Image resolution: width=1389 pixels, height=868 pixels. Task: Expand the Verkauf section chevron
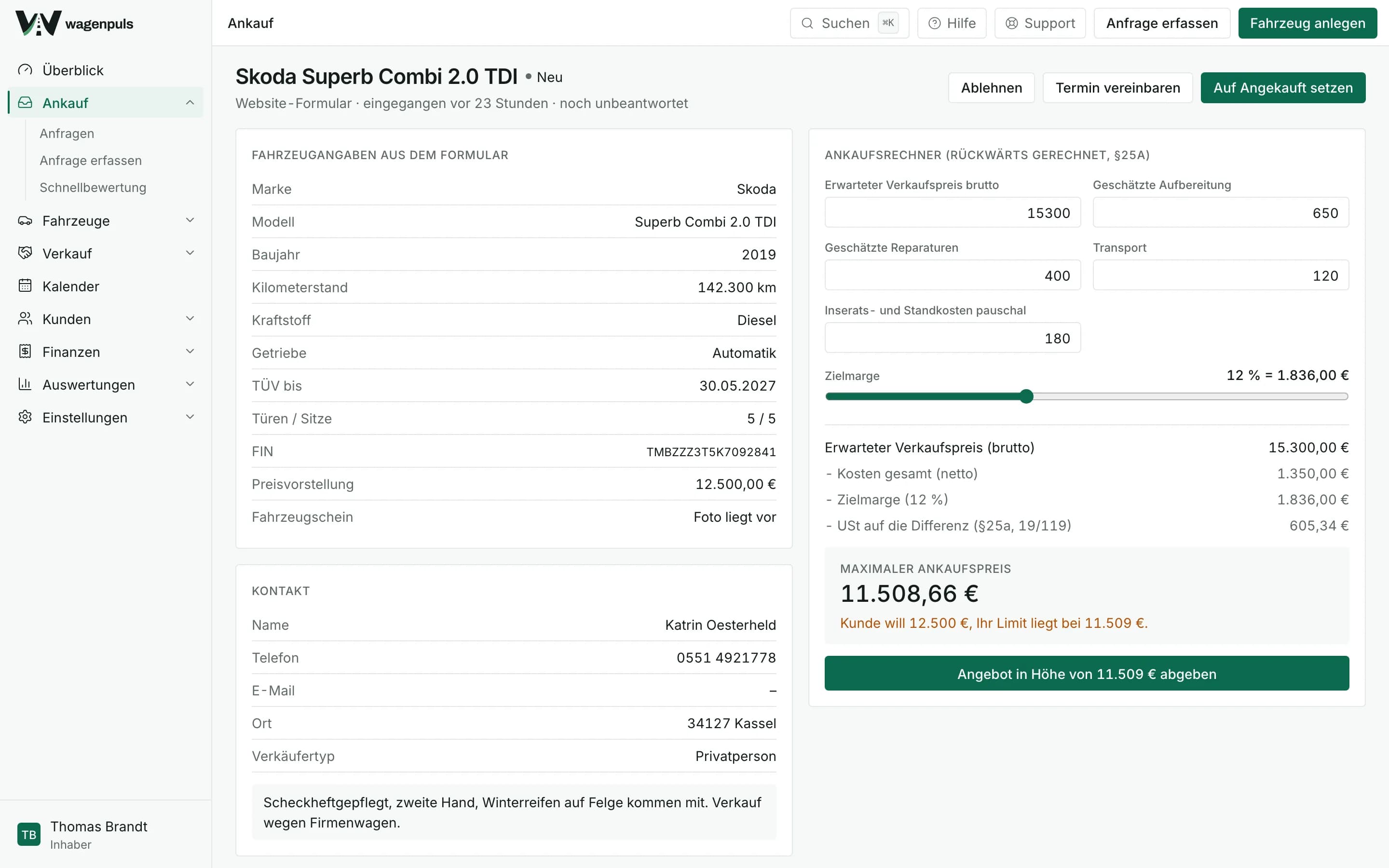190,253
